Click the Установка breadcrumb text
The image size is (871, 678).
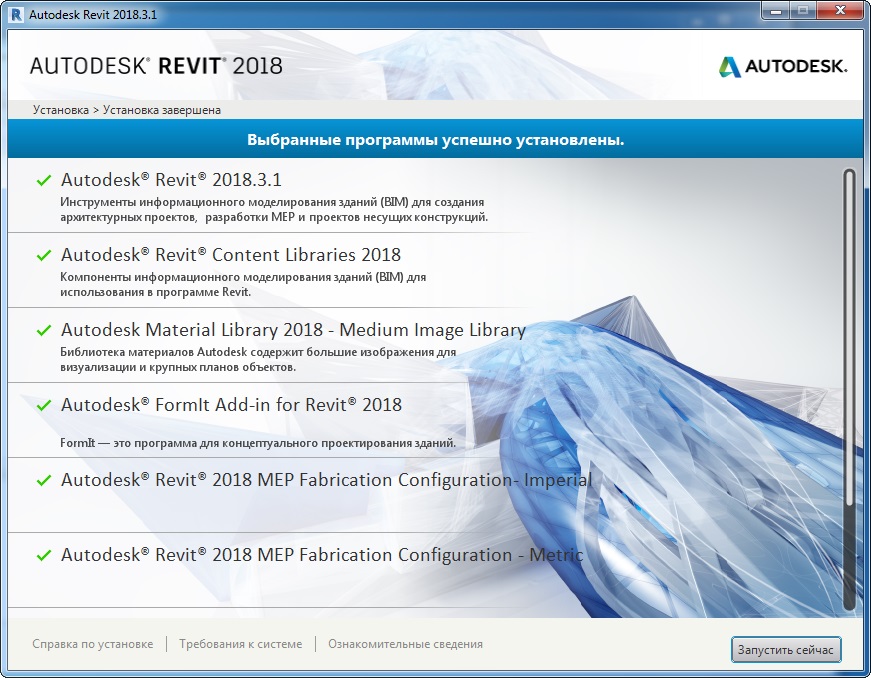[60, 110]
